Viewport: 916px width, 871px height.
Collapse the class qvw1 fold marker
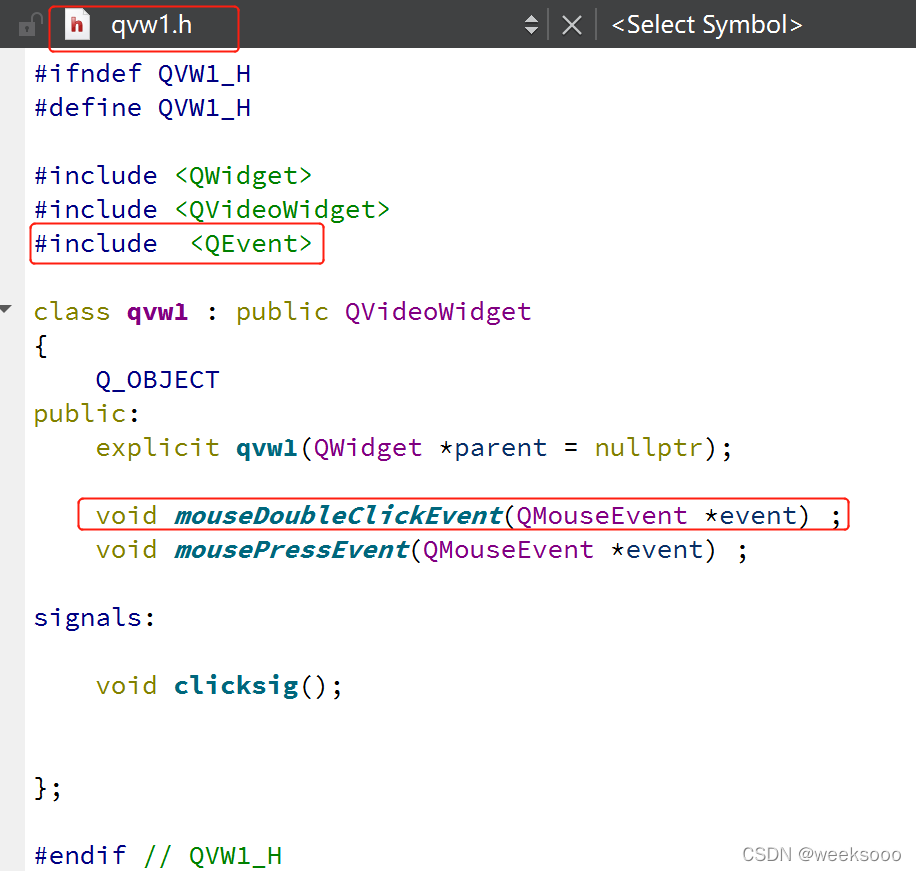click(6, 308)
